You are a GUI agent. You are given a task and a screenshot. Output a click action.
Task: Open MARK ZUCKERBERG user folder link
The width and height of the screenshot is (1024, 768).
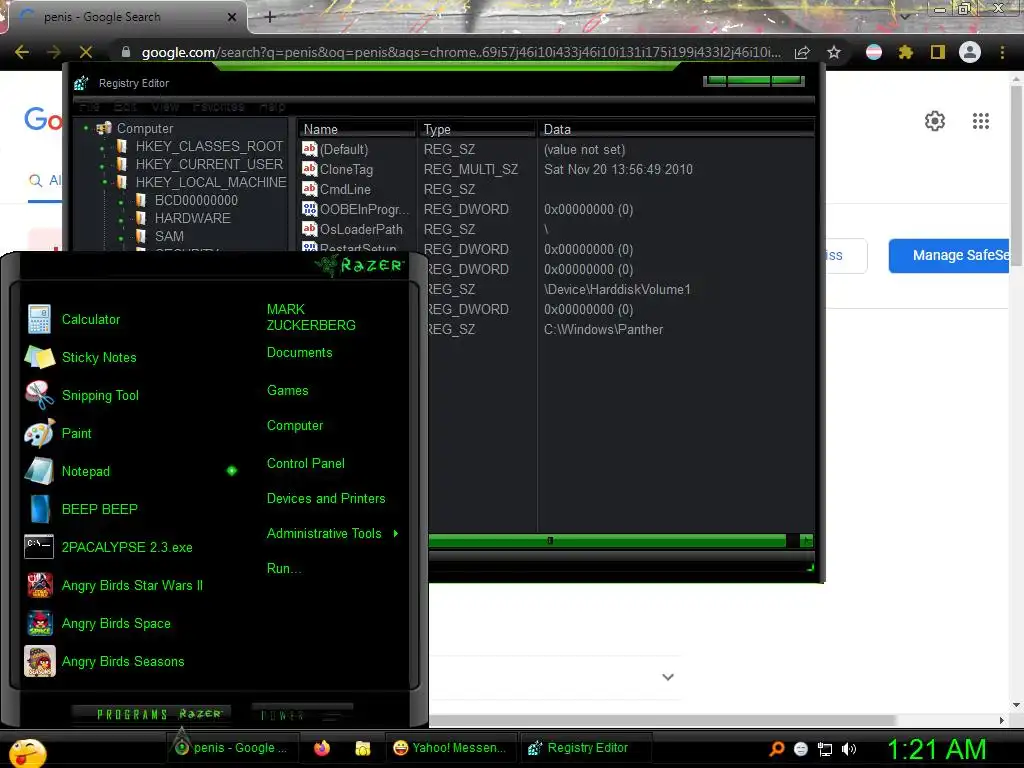pyautogui.click(x=311, y=317)
